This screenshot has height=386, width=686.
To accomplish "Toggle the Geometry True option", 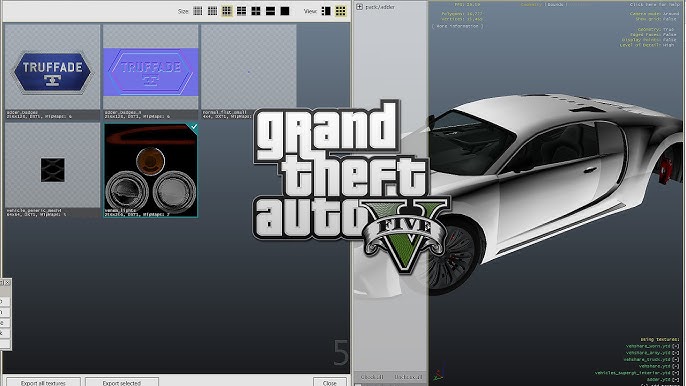I will point(655,30).
